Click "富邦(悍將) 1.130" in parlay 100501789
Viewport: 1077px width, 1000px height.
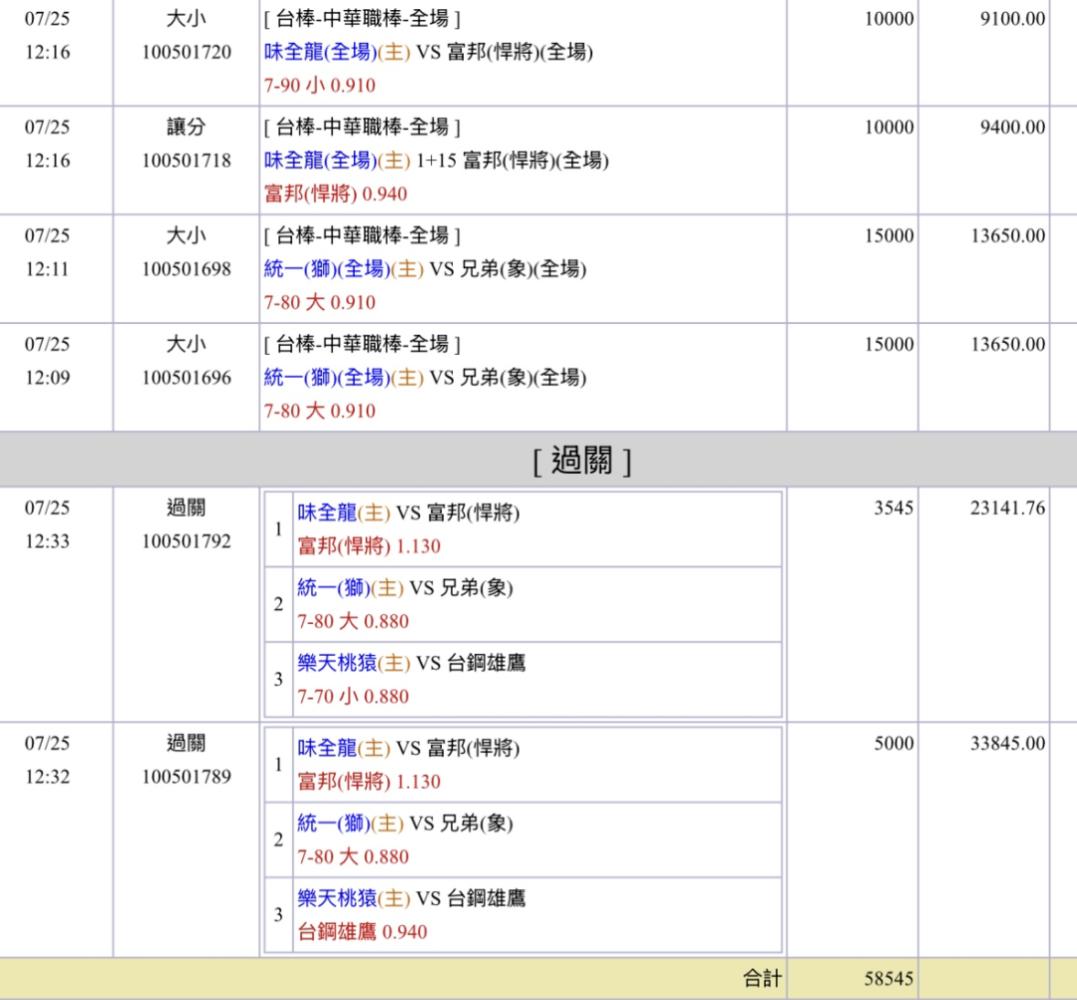tap(369, 782)
